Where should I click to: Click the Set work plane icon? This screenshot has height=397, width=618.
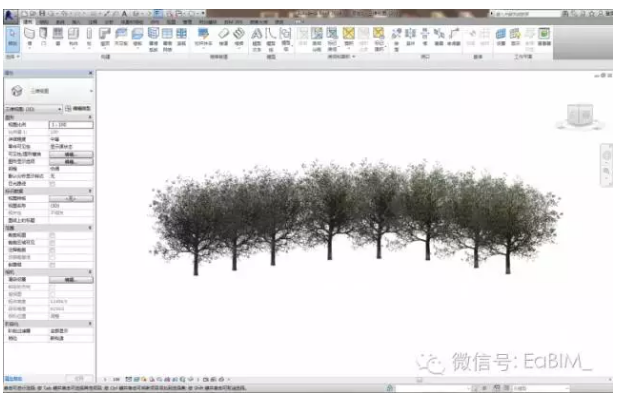(x=501, y=38)
